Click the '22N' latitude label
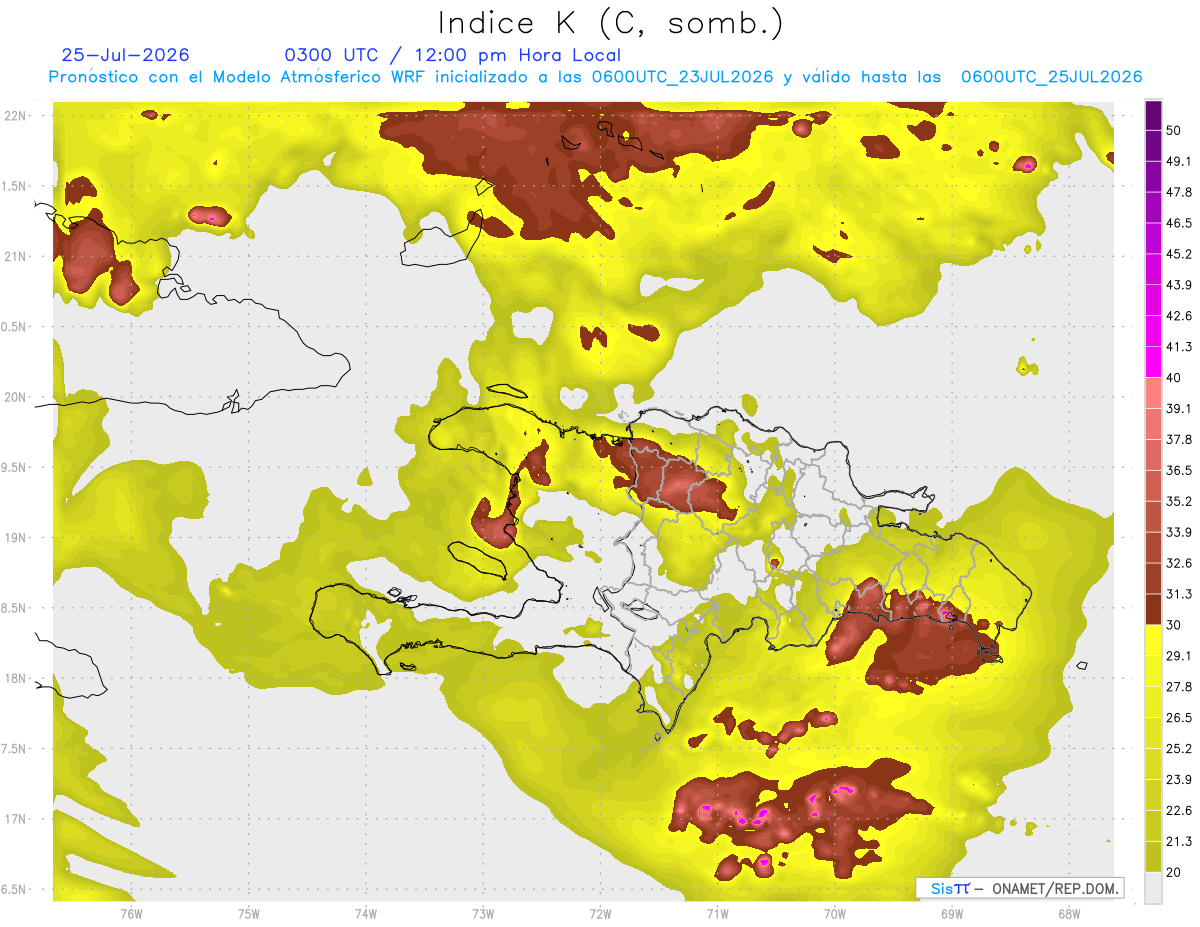This screenshot has height=927, width=1200. pyautogui.click(x=16, y=115)
